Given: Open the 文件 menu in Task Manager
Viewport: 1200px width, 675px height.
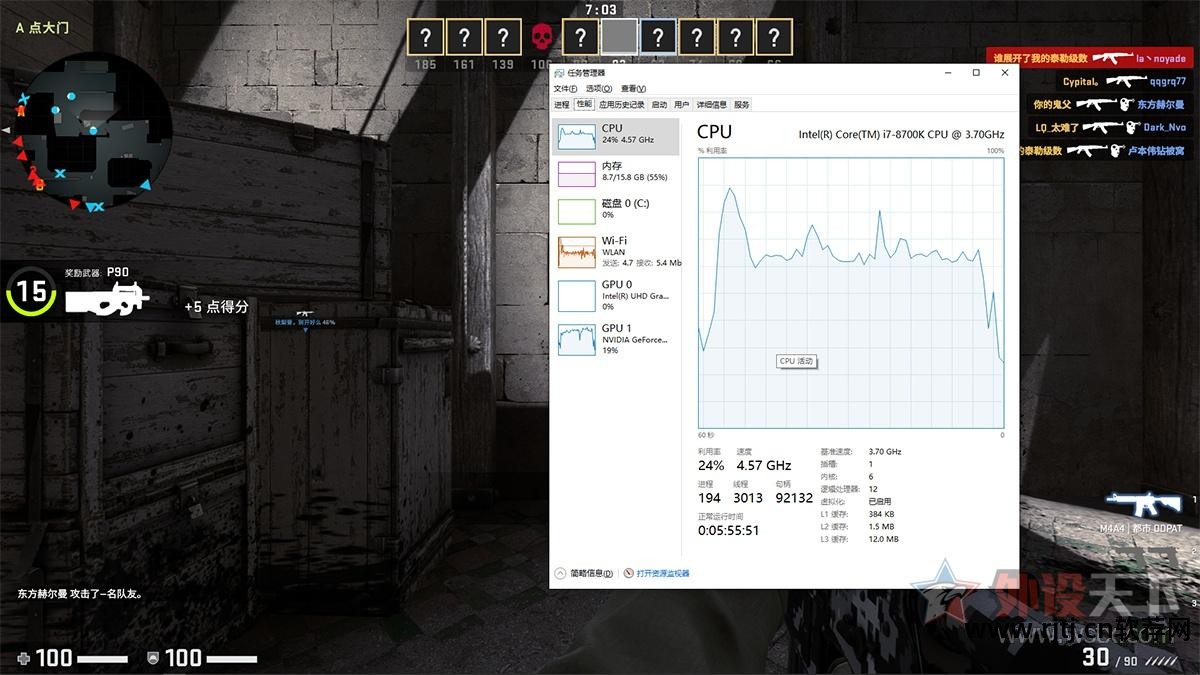Looking at the screenshot, I should 565,89.
